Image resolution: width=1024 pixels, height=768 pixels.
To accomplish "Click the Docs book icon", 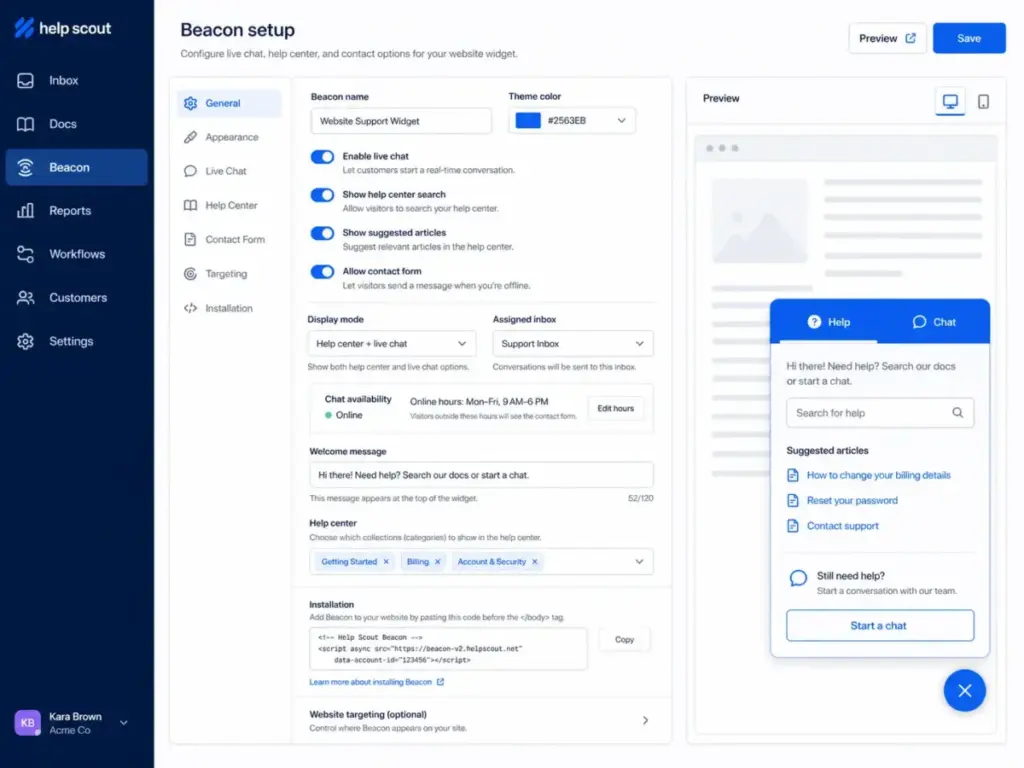I will 25,124.
